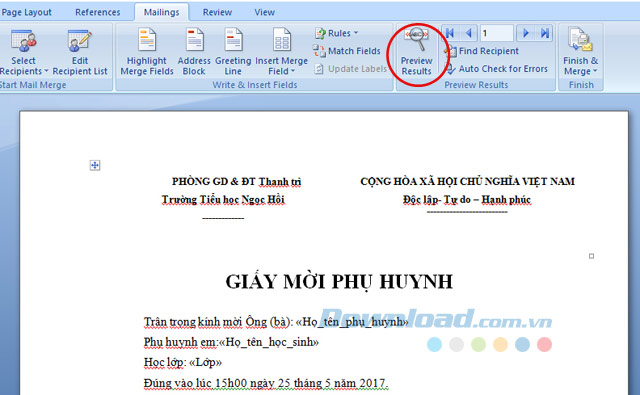Click the «Họ_tên_học_sinh» merge field
This screenshot has height=395, width=640.
[x=269, y=342]
